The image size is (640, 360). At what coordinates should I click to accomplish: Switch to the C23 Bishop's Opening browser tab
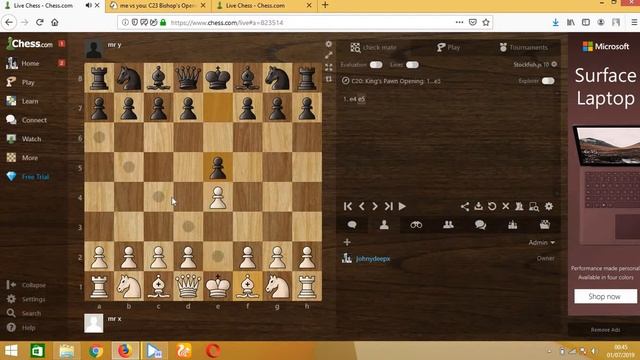158,6
